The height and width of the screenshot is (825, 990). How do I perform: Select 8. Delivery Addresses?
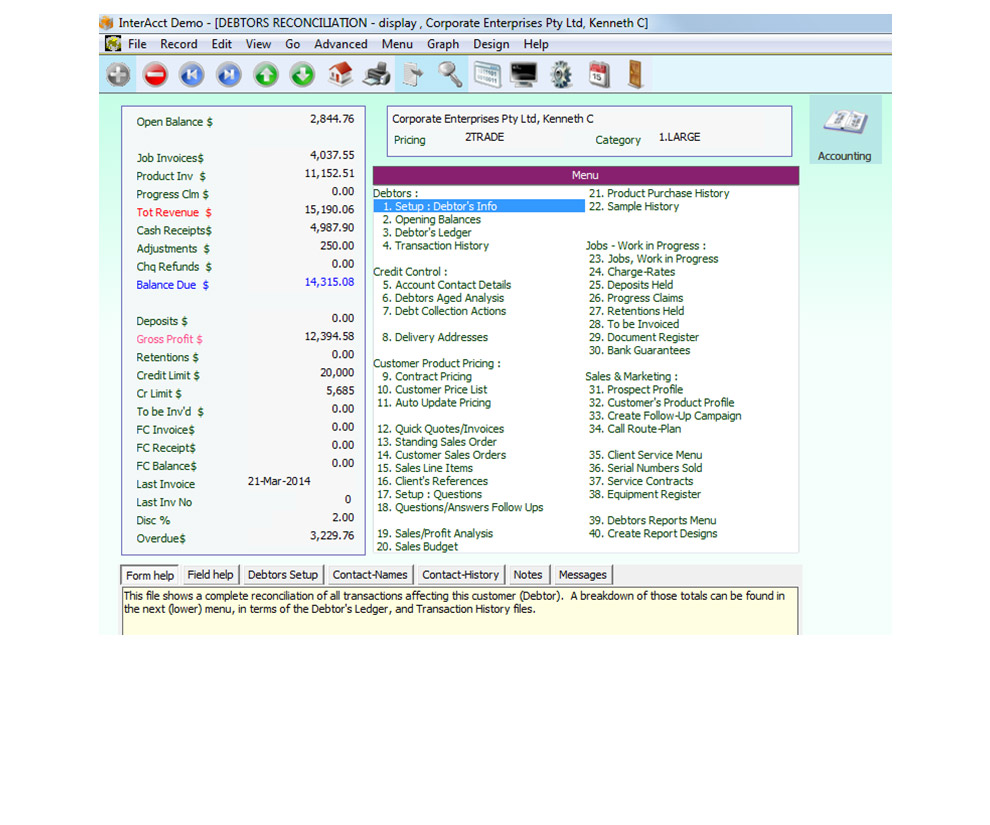[435, 338]
